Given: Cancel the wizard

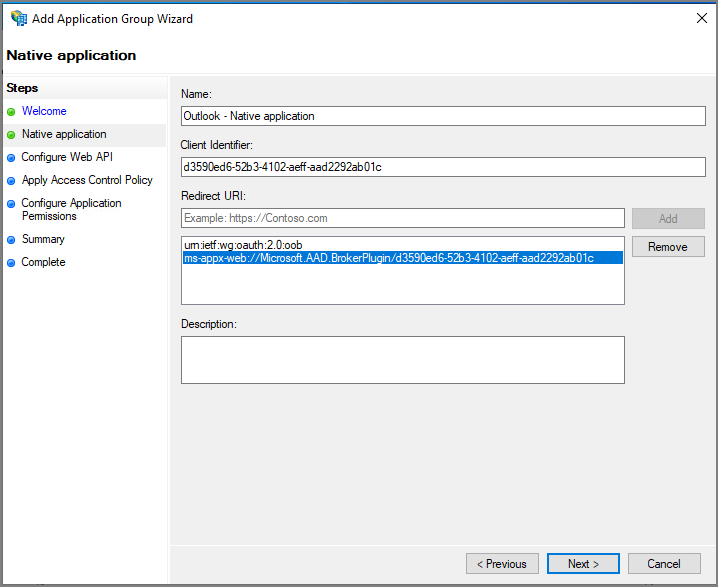Looking at the screenshot, I should (x=664, y=564).
